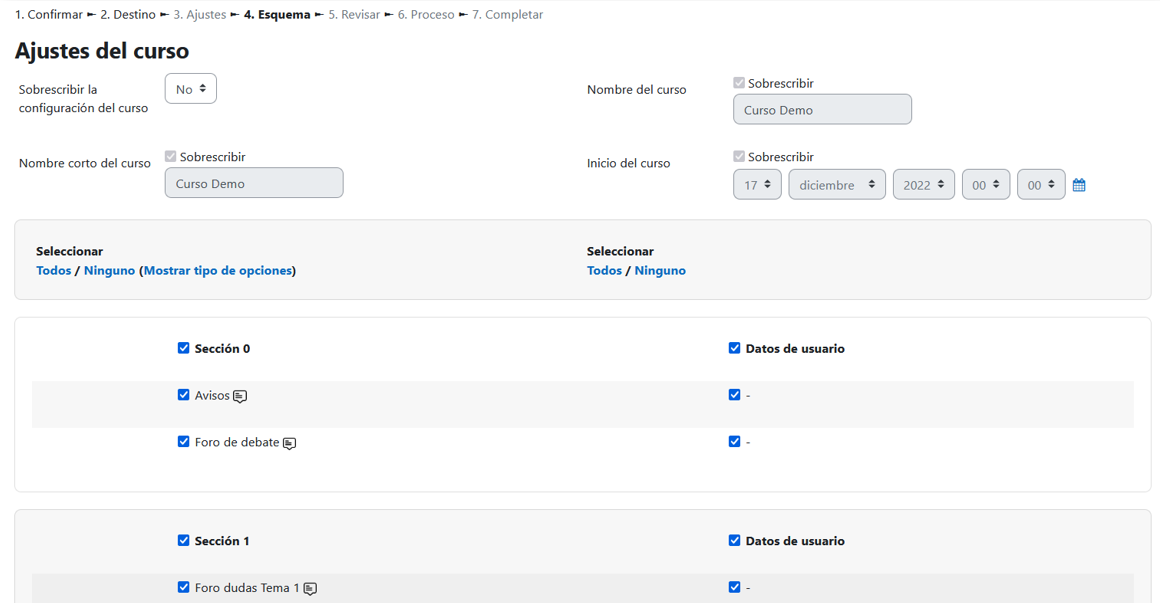This screenshot has width=1160, height=603.
Task: Click Todos link in the left Seleccionar column
Action: pos(53,271)
